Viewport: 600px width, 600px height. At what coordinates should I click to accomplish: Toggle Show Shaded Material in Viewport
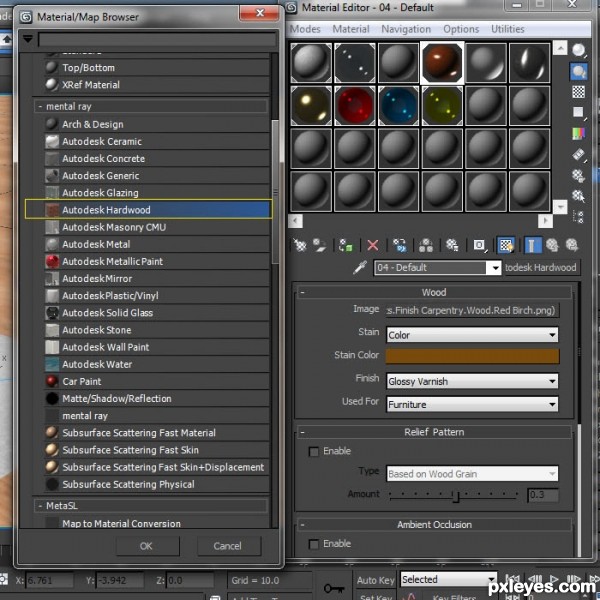coord(506,245)
